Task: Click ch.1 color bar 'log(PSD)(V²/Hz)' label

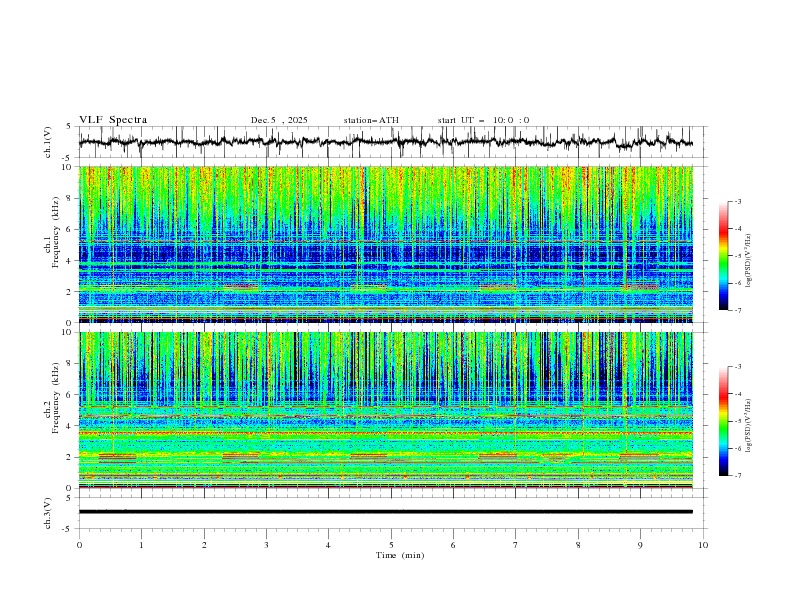Action: click(x=749, y=261)
